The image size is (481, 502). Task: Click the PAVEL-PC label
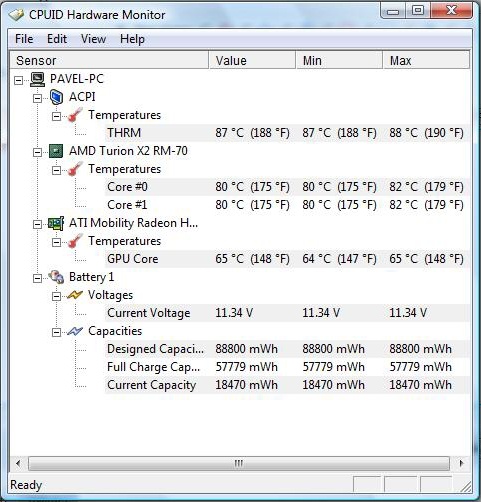click(77, 79)
